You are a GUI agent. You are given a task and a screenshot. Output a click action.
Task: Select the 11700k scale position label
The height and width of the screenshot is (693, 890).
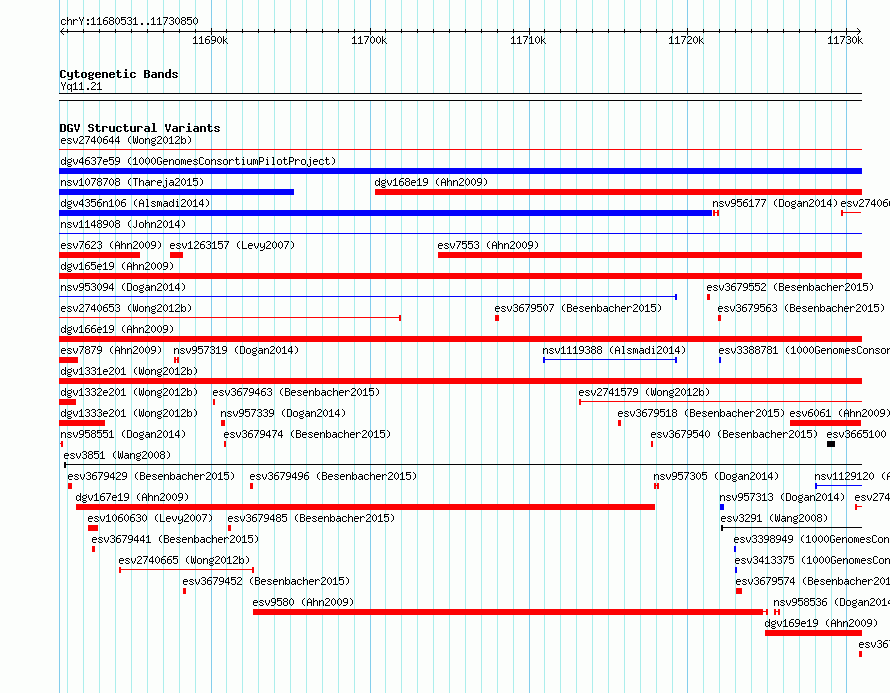click(369, 40)
